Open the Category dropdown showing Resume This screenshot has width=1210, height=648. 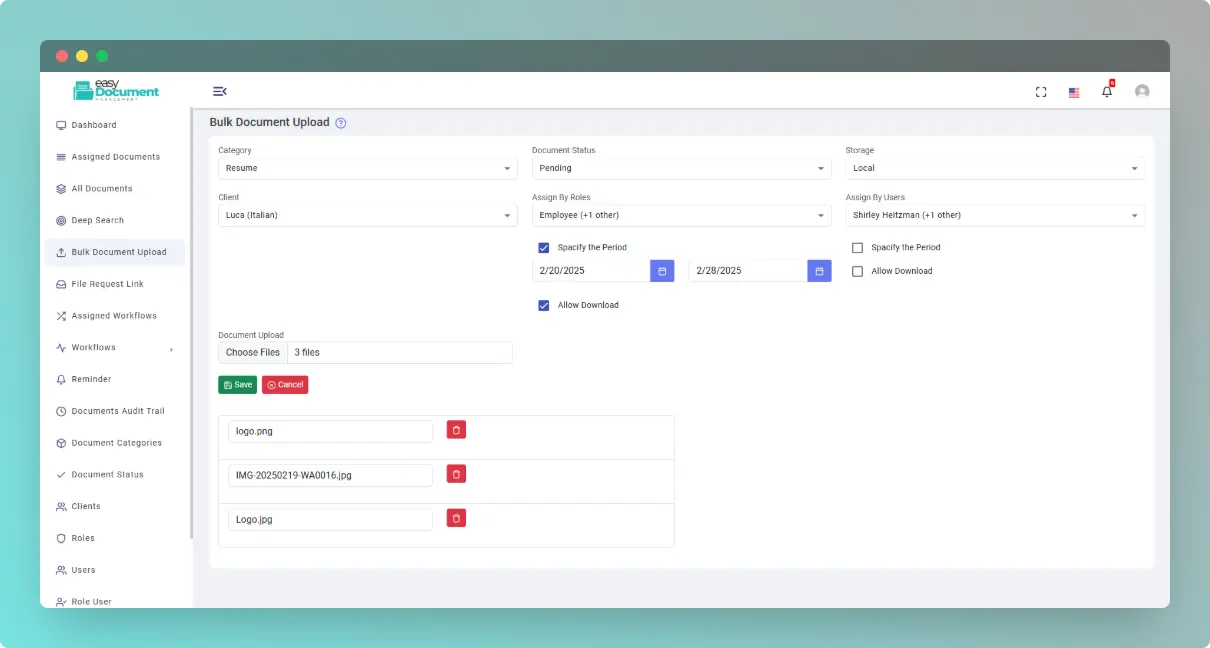click(x=368, y=168)
